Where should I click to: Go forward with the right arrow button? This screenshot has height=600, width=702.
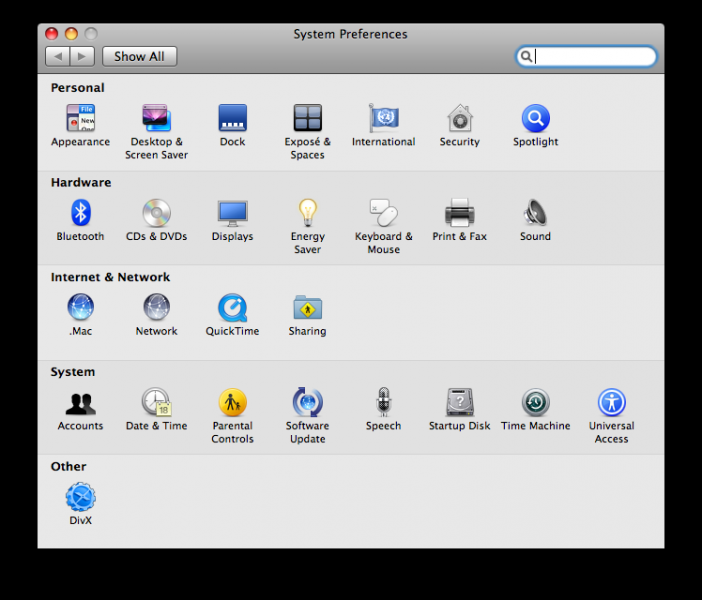point(82,56)
